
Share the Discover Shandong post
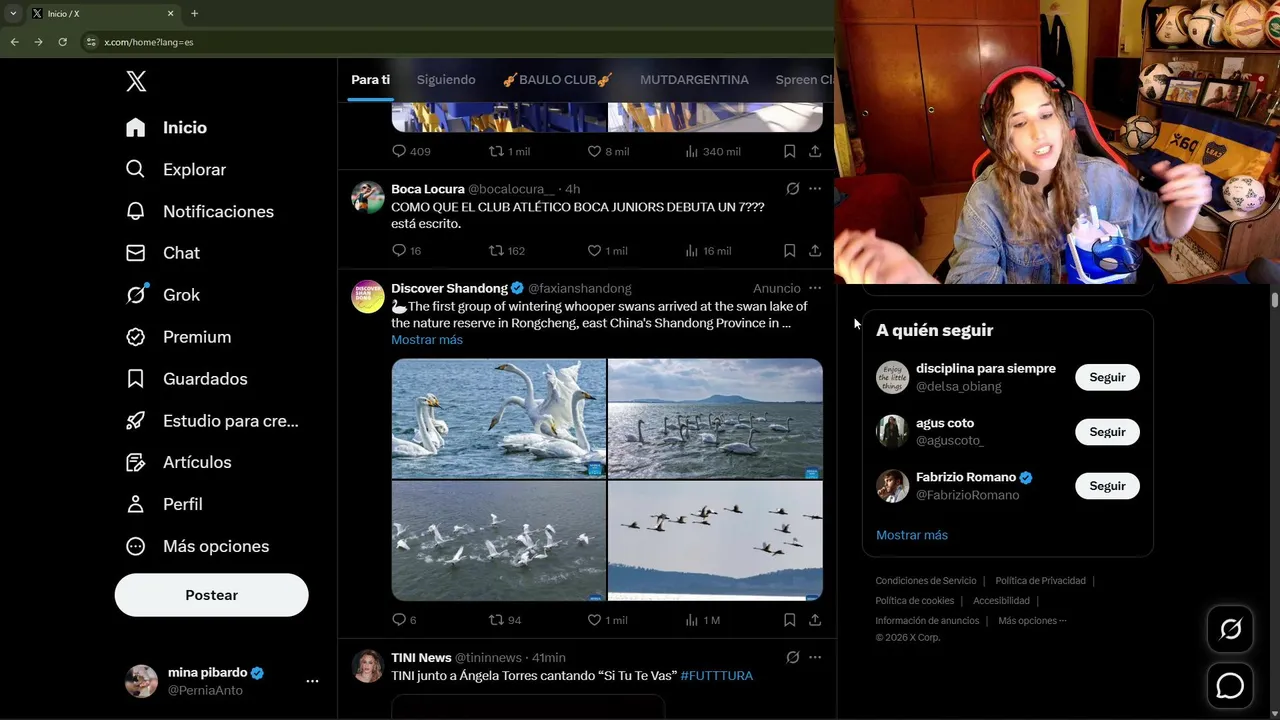click(x=815, y=620)
